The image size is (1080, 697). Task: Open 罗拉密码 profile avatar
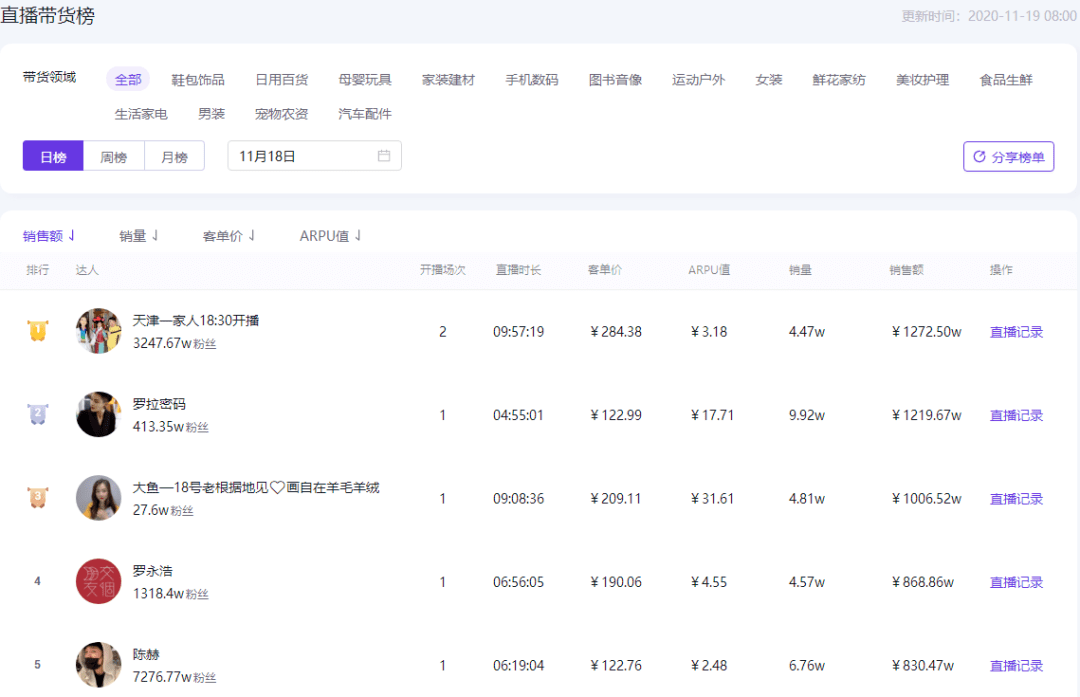pyautogui.click(x=98, y=414)
